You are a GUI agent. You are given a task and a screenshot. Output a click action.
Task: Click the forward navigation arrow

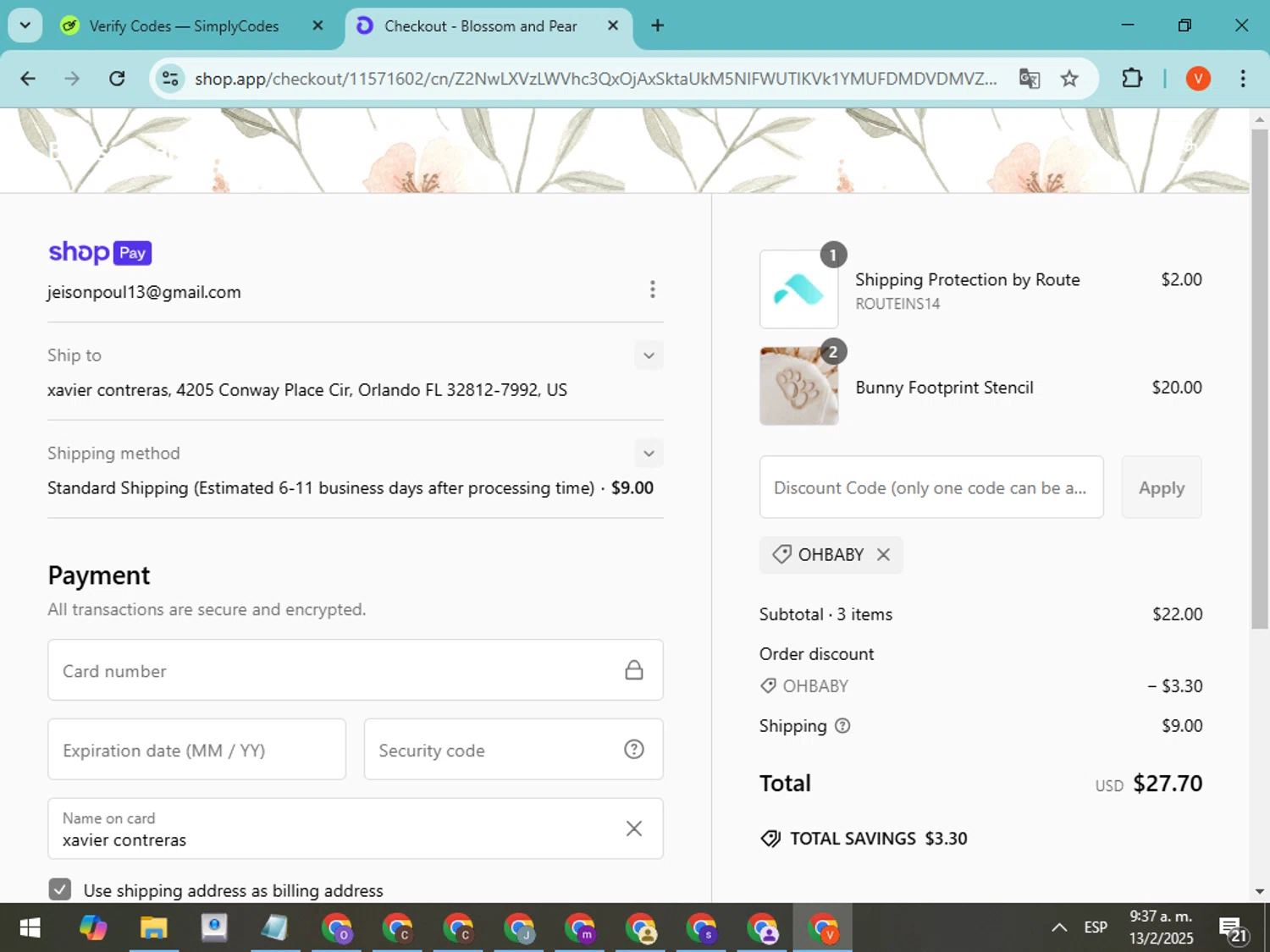point(72,79)
